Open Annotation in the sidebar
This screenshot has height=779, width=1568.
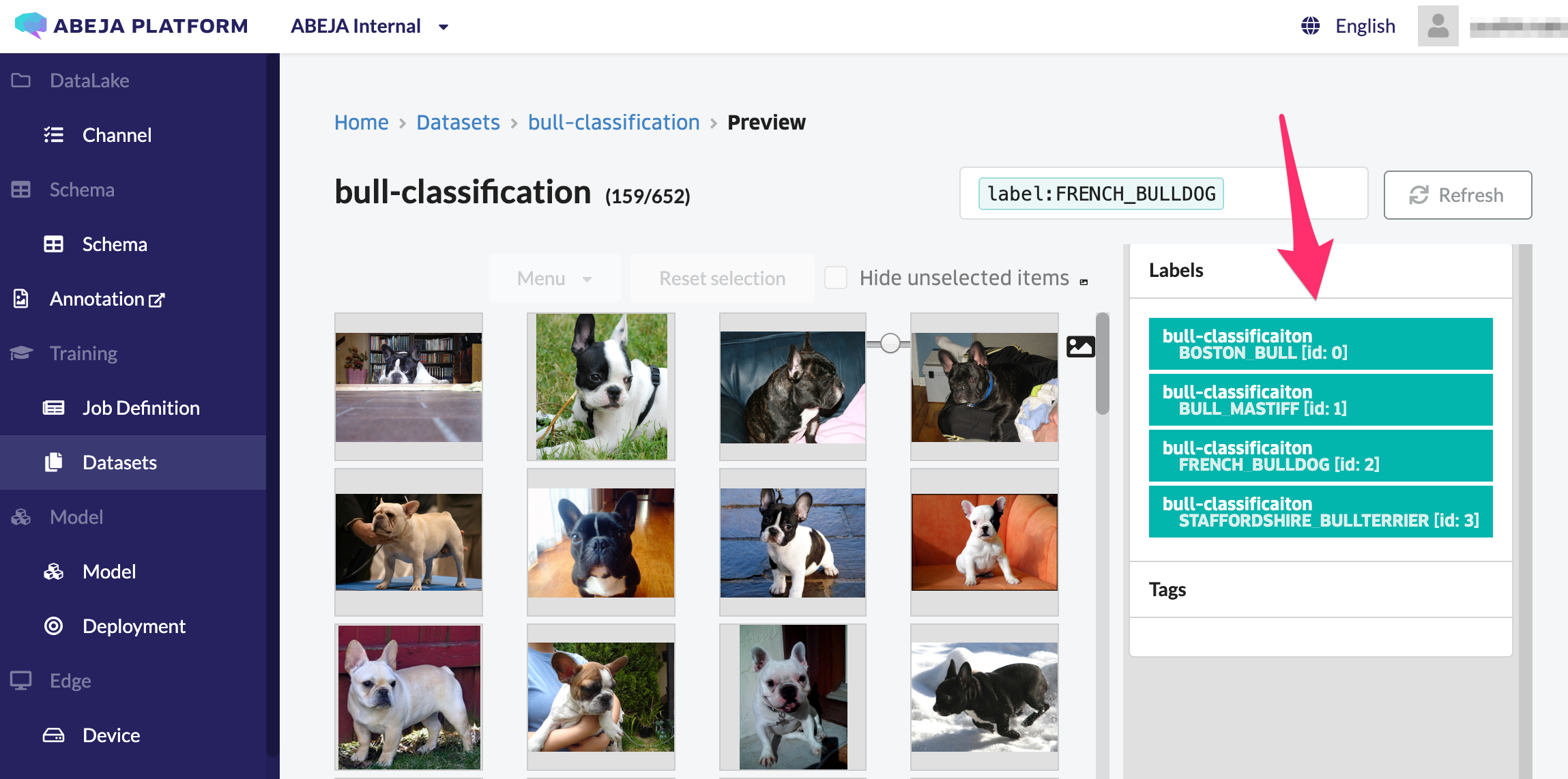[x=133, y=299]
